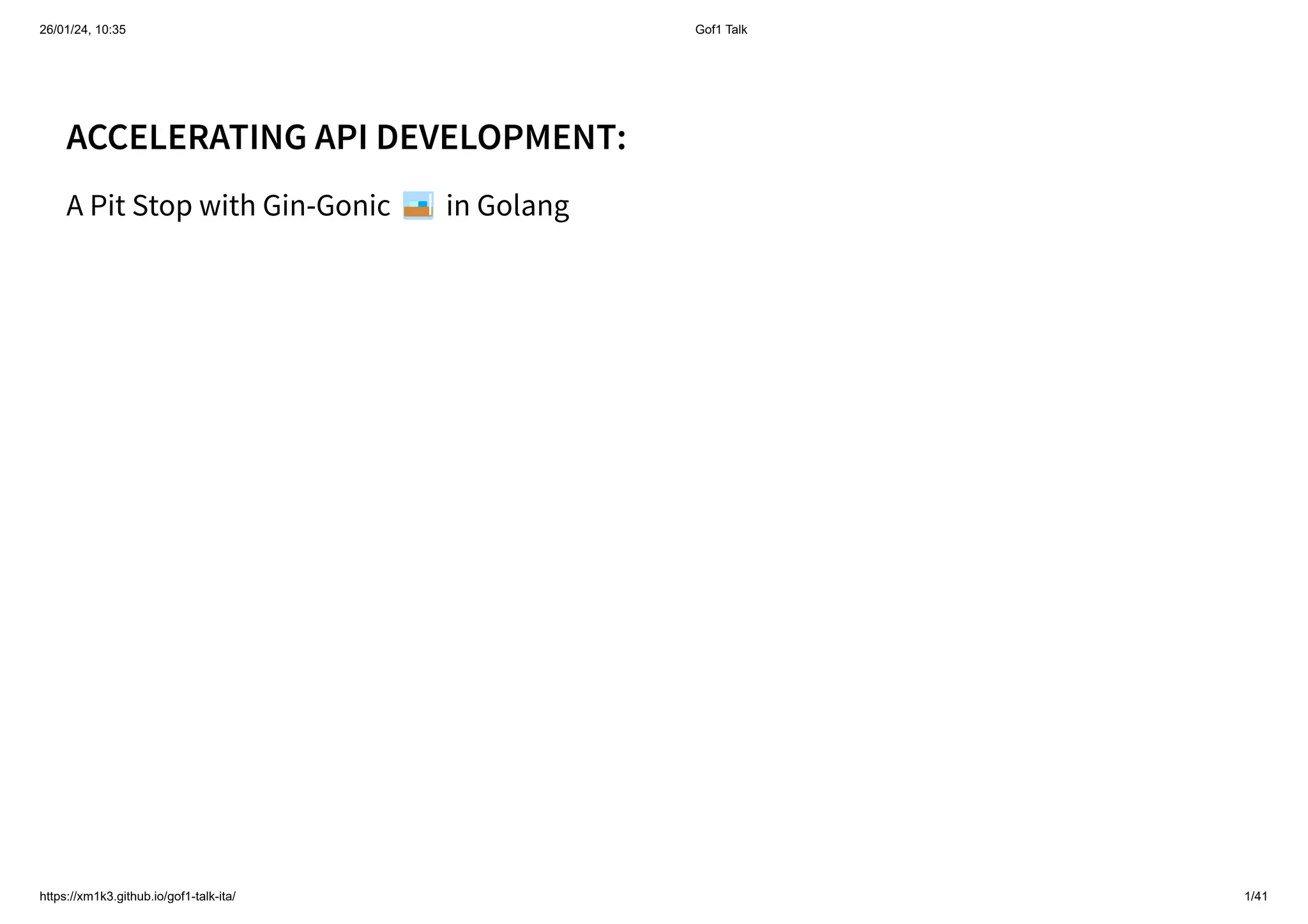
Task: Click the word DEVELOPMENT: in heading
Action: [x=501, y=137]
